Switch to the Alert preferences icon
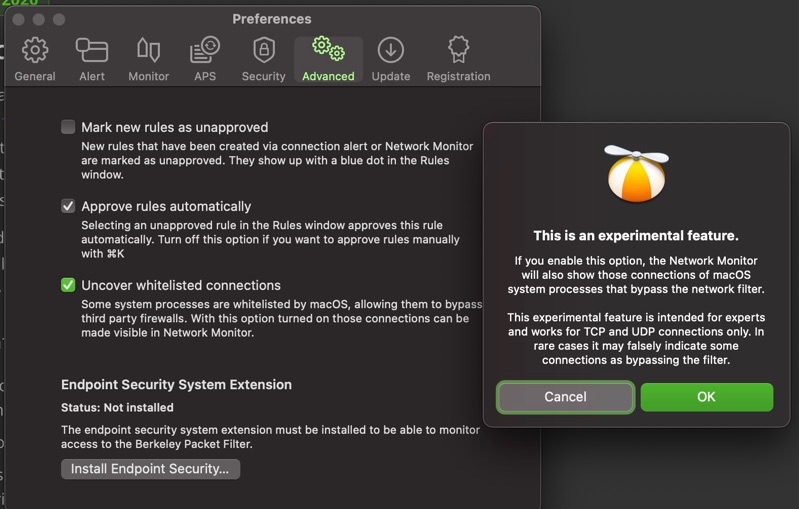The height and width of the screenshot is (509, 799). [x=92, y=59]
